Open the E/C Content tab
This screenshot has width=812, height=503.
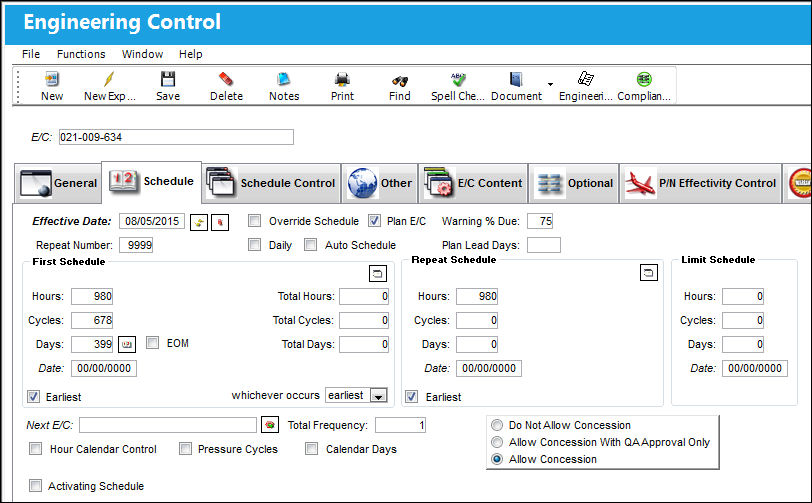tap(473, 183)
